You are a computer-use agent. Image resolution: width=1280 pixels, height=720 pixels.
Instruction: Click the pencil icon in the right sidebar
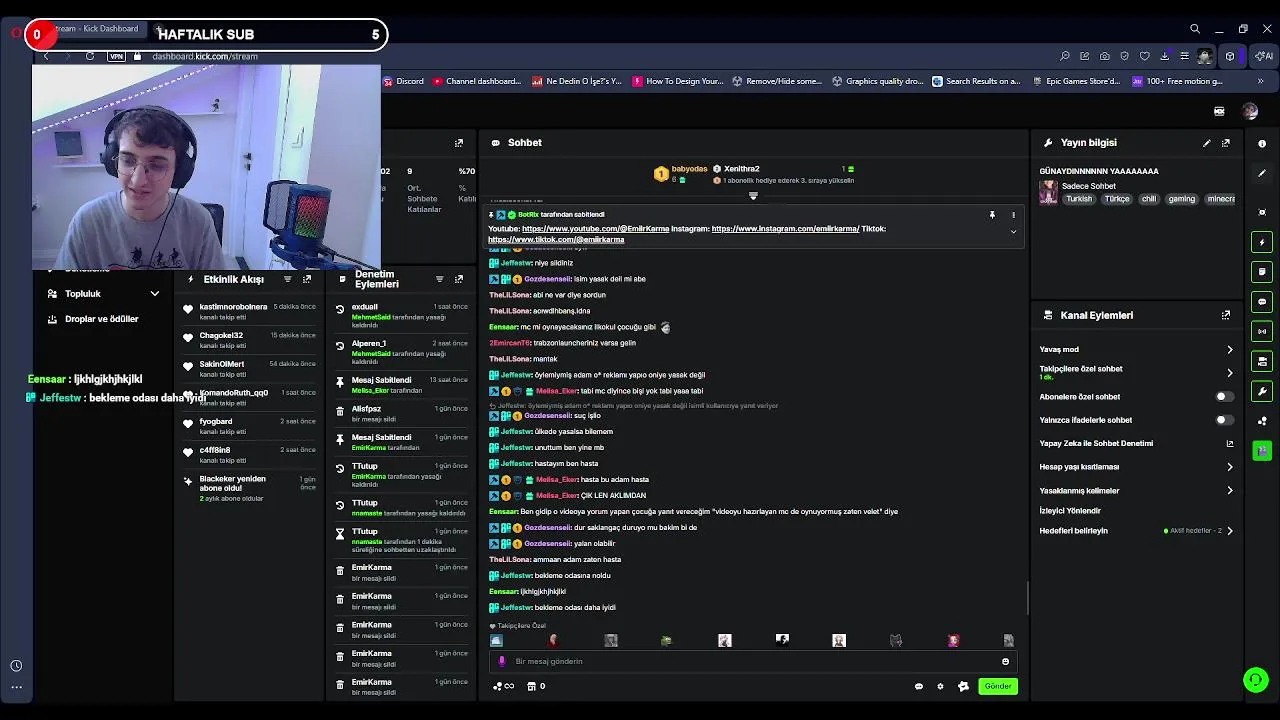1262,173
